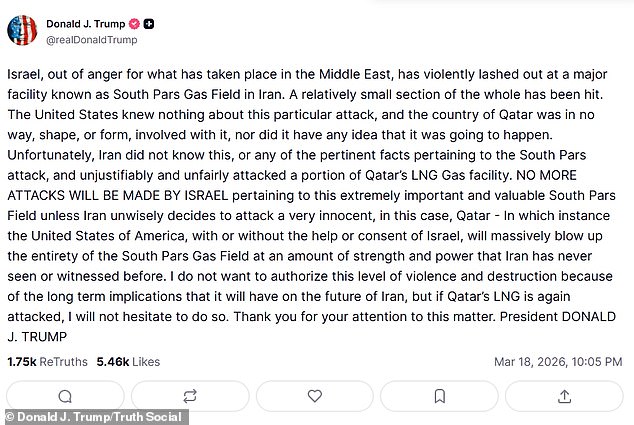Click the post's opening words "Israel, out of anger"

click(66, 76)
